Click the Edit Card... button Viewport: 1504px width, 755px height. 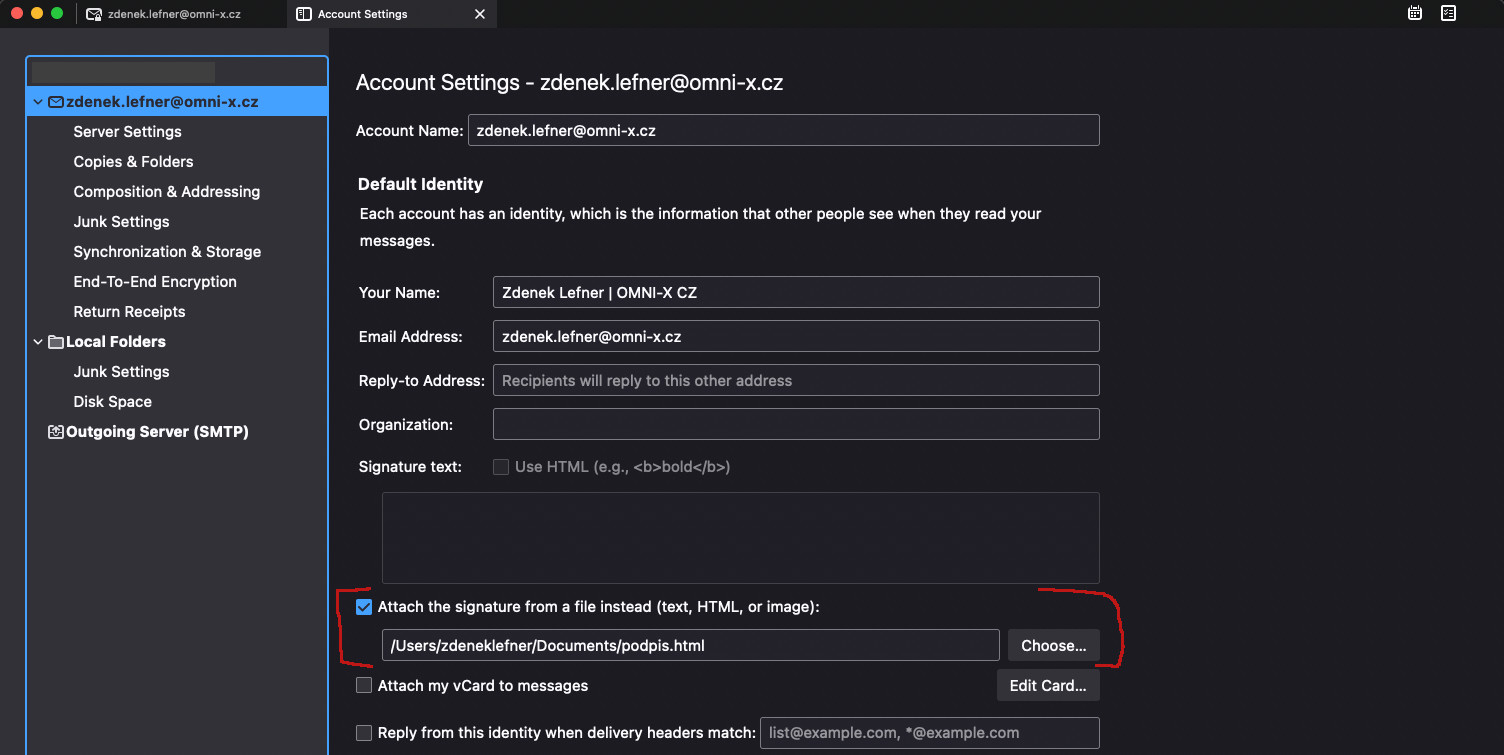click(1047, 686)
